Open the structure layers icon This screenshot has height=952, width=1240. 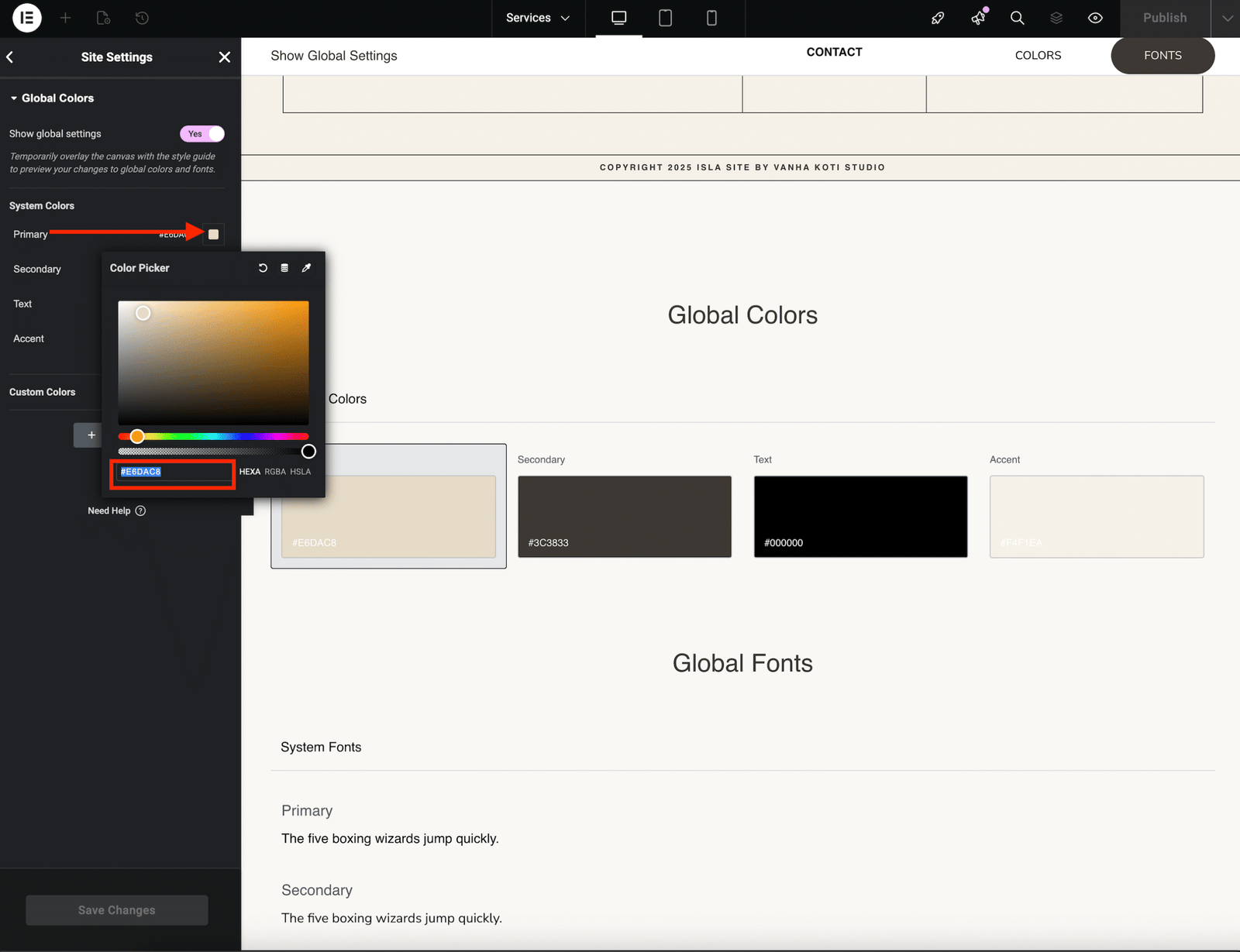tap(1056, 18)
